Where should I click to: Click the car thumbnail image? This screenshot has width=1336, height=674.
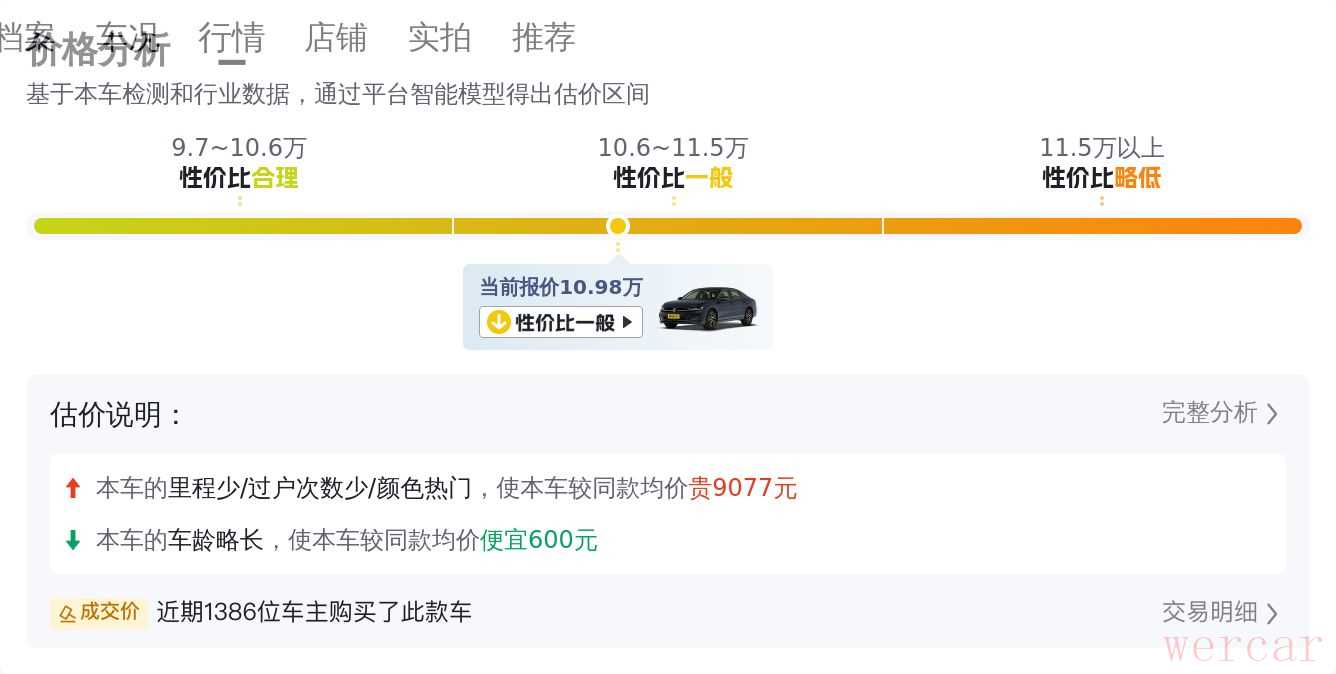pyautogui.click(x=708, y=307)
